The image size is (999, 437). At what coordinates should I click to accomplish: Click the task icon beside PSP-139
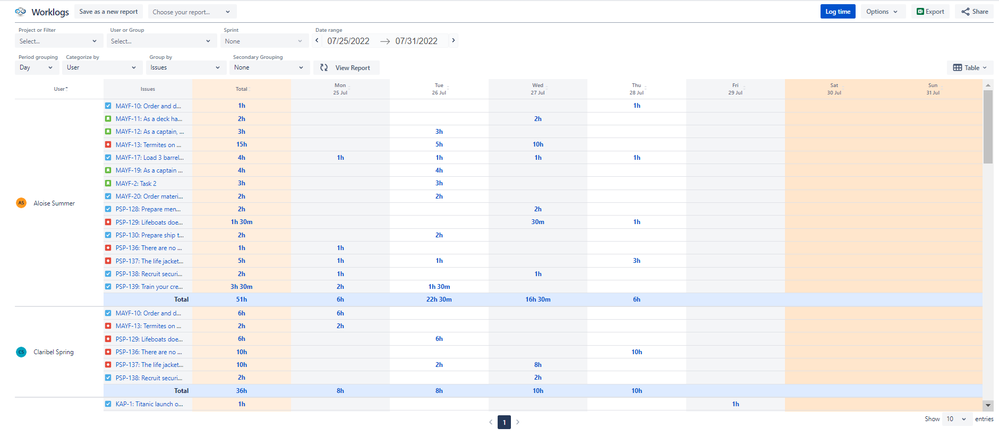[108, 287]
